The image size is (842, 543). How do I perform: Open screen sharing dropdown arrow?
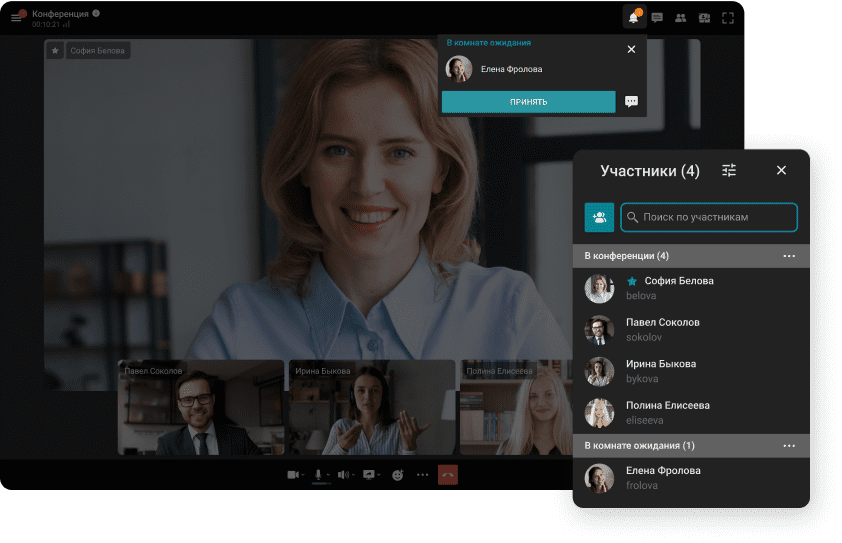coord(380,475)
